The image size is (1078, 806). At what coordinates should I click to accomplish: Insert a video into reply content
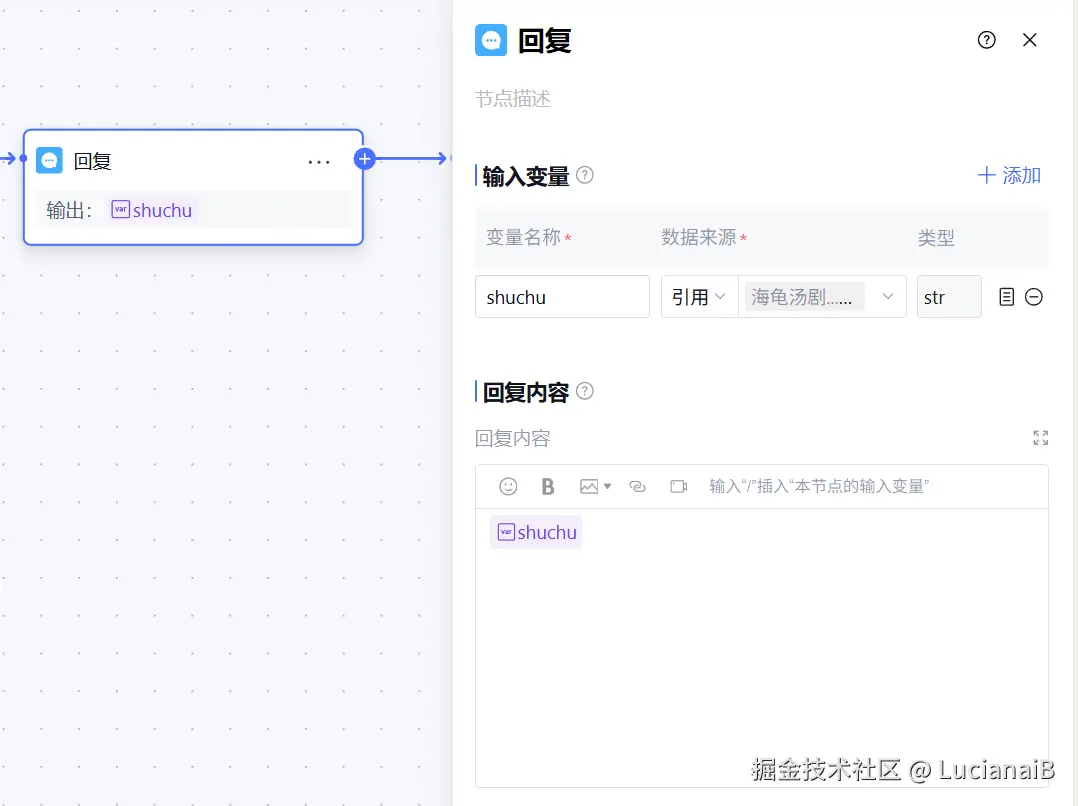coord(679,486)
